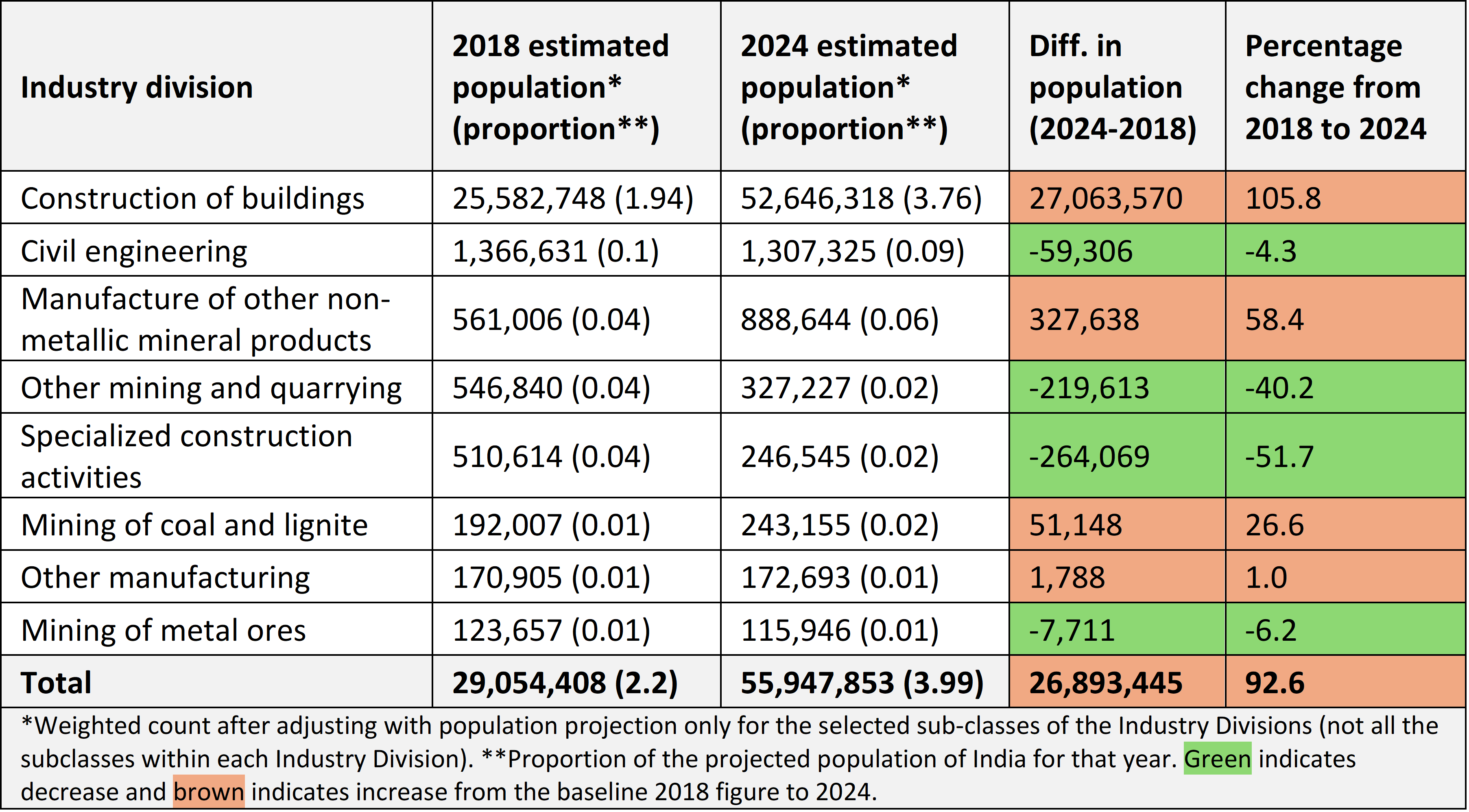Select the 'Construction of buildings' row label
Screen dimensions: 1469x812
193,199
